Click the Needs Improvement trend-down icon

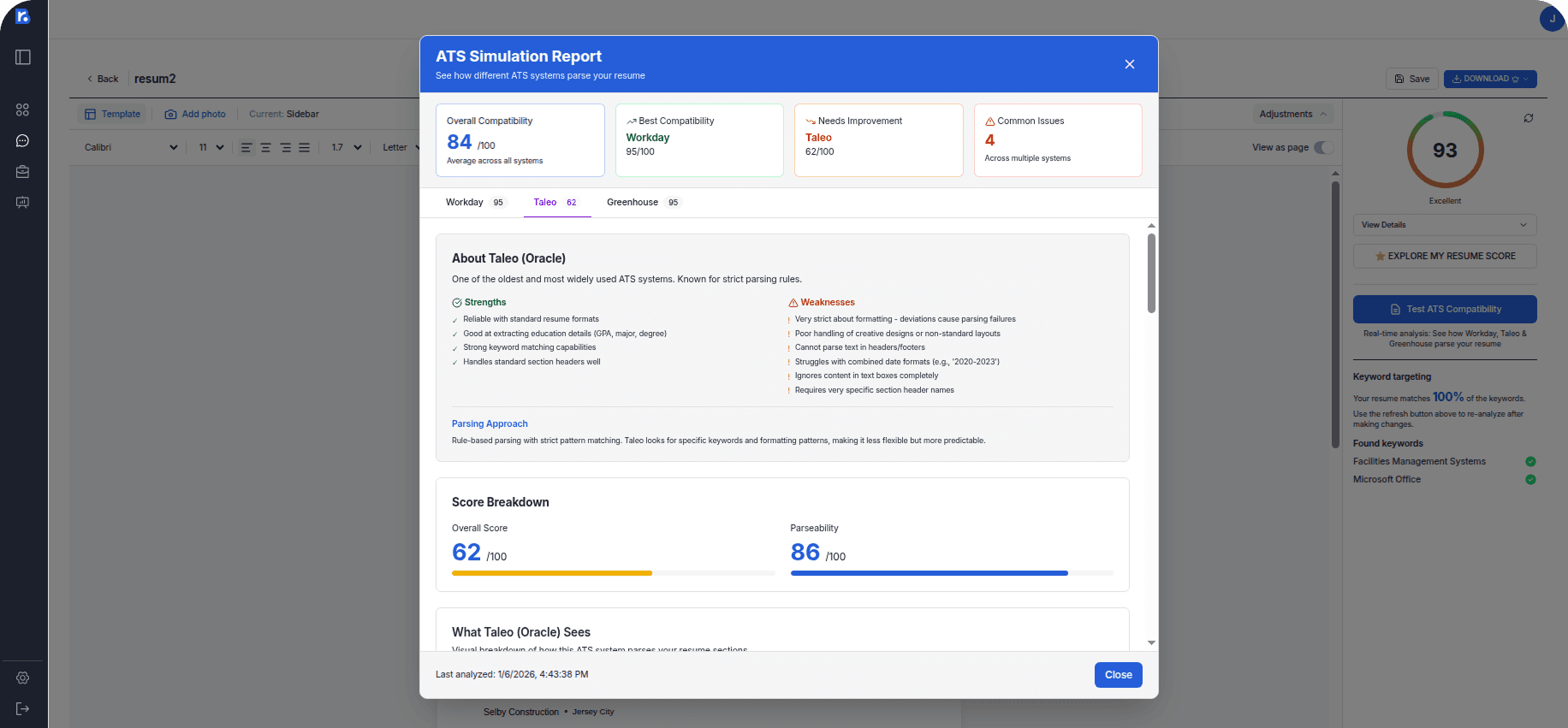pyautogui.click(x=811, y=121)
